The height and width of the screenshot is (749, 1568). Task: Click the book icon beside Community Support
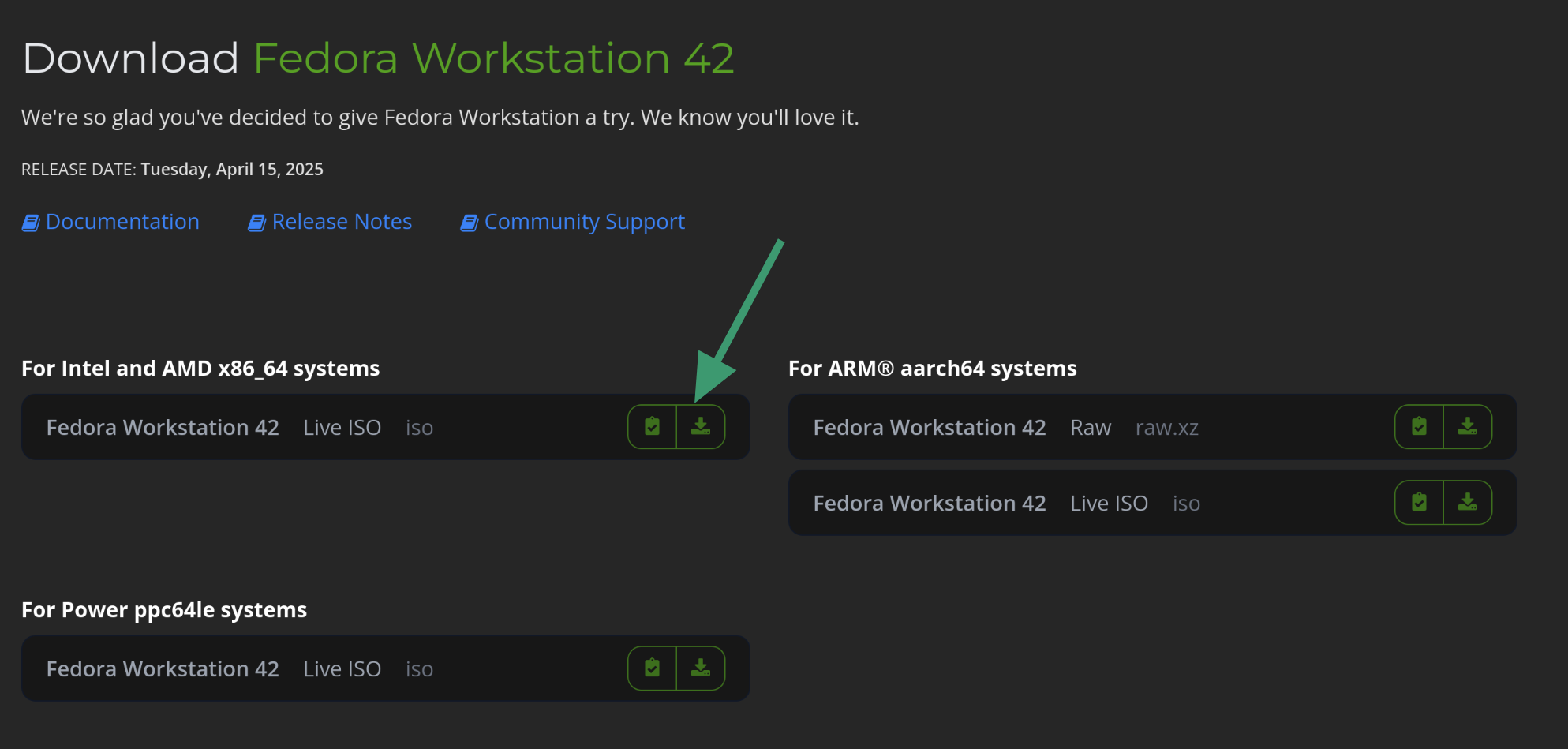(469, 223)
